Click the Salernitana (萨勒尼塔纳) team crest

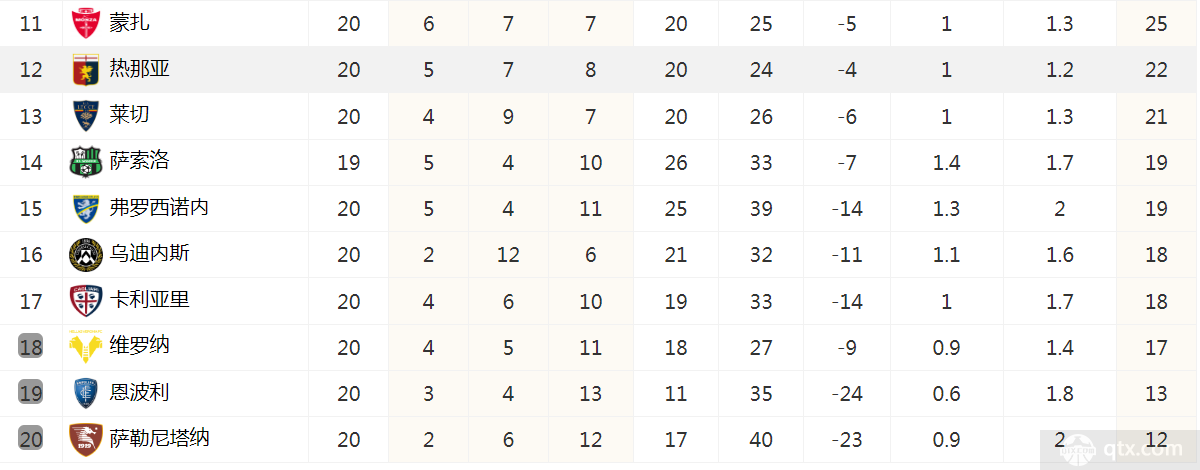pos(85,437)
